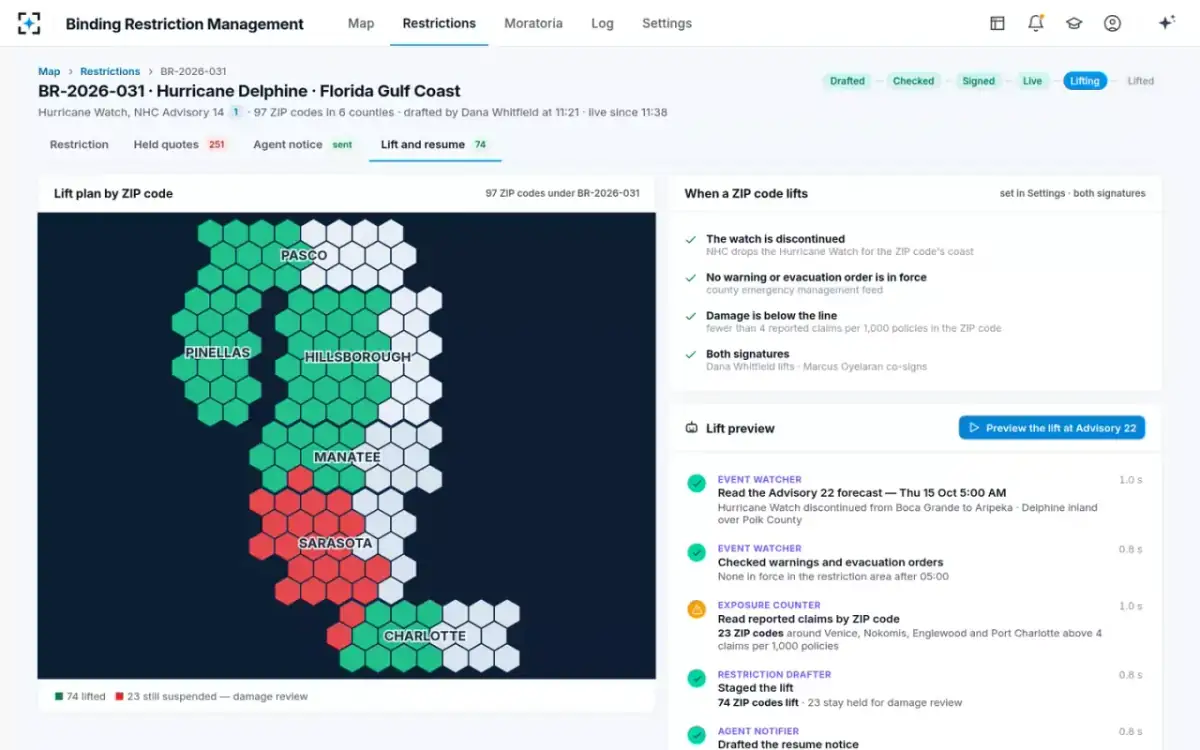Click the 'When a ZIP code lifts' heading
1200x750 pixels.
pos(746,194)
